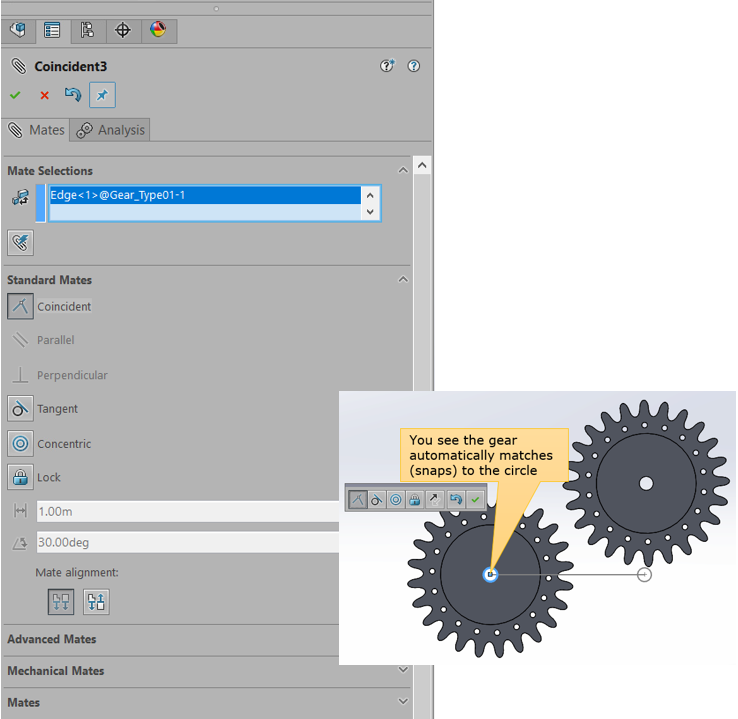Click entities-to-mate icon beside selection box
The width and height of the screenshot is (738, 719).
click(x=20, y=198)
